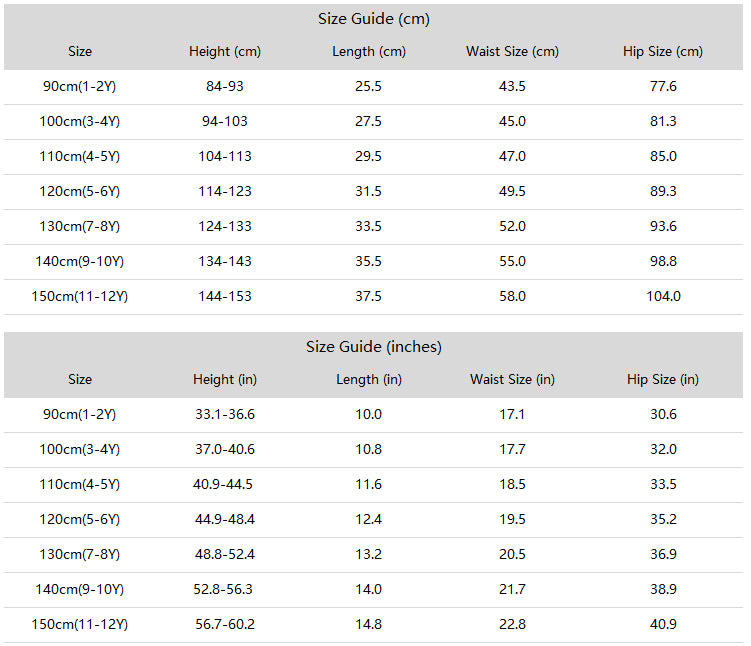Select the 33.1-36.6 height cell

pyautogui.click(x=225, y=415)
